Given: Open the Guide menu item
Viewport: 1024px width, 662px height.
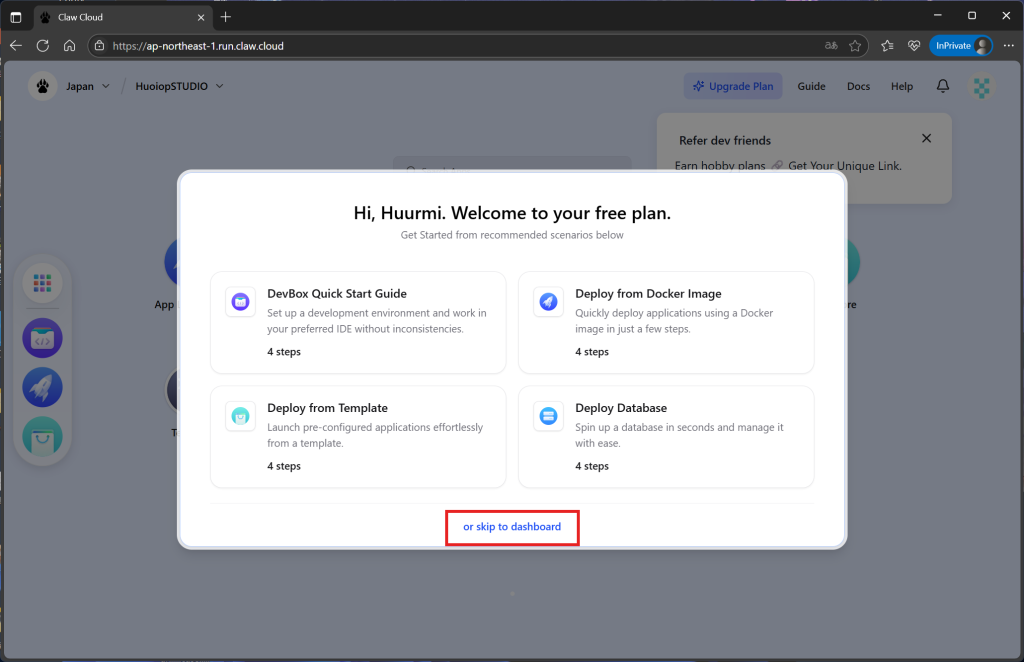Looking at the screenshot, I should point(811,86).
